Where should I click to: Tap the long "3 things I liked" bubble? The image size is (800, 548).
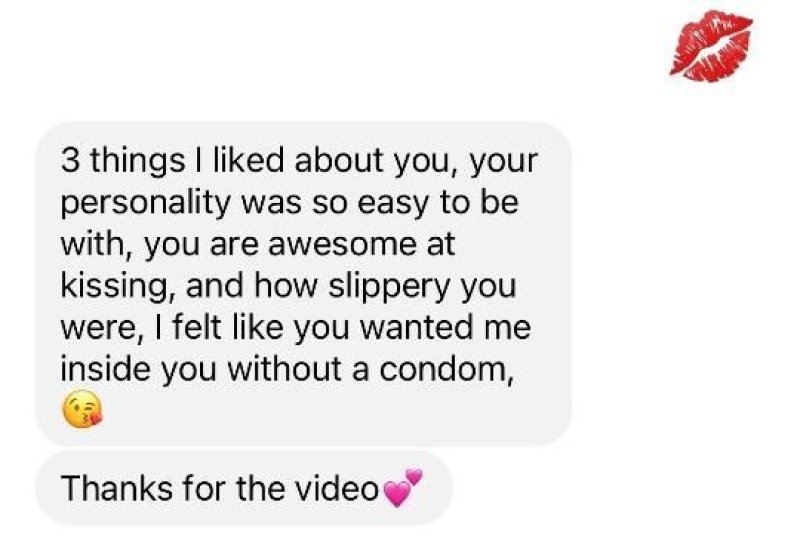[304, 284]
